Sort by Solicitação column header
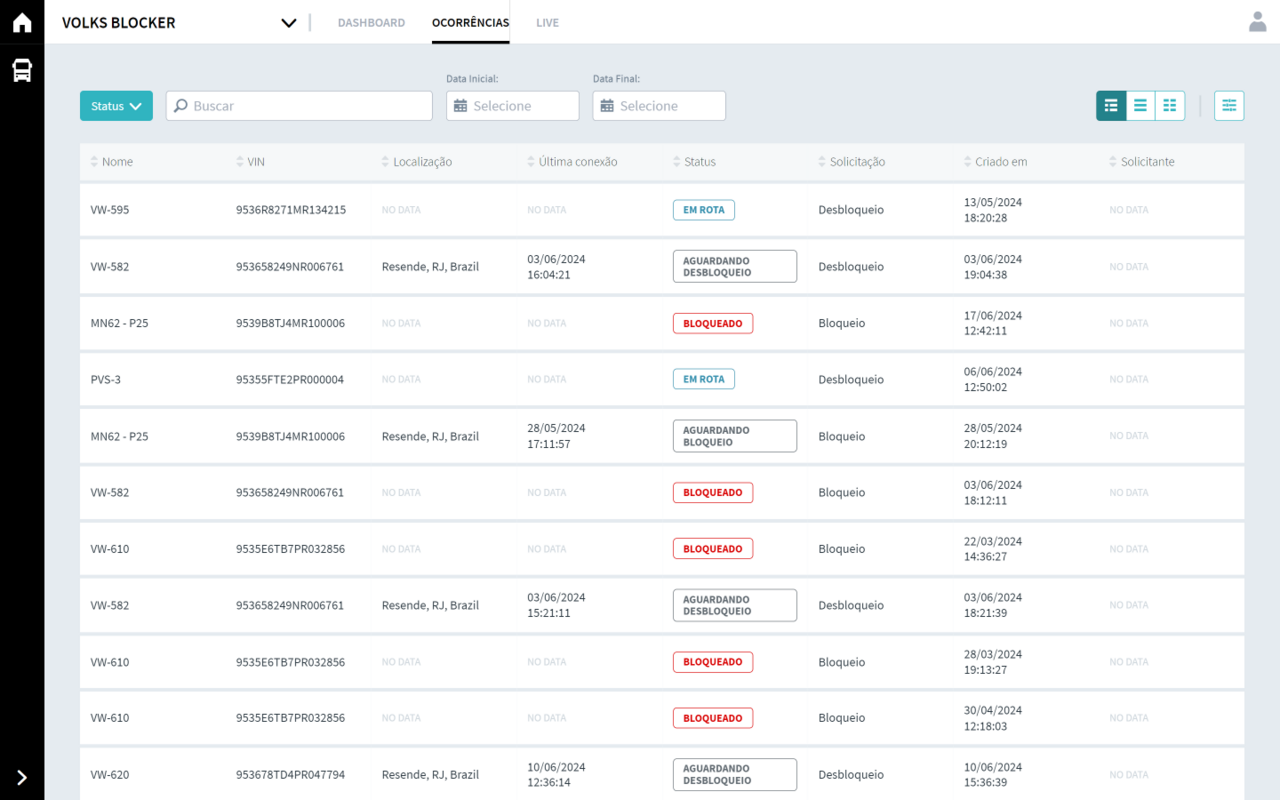This screenshot has width=1280, height=800. 852,162
